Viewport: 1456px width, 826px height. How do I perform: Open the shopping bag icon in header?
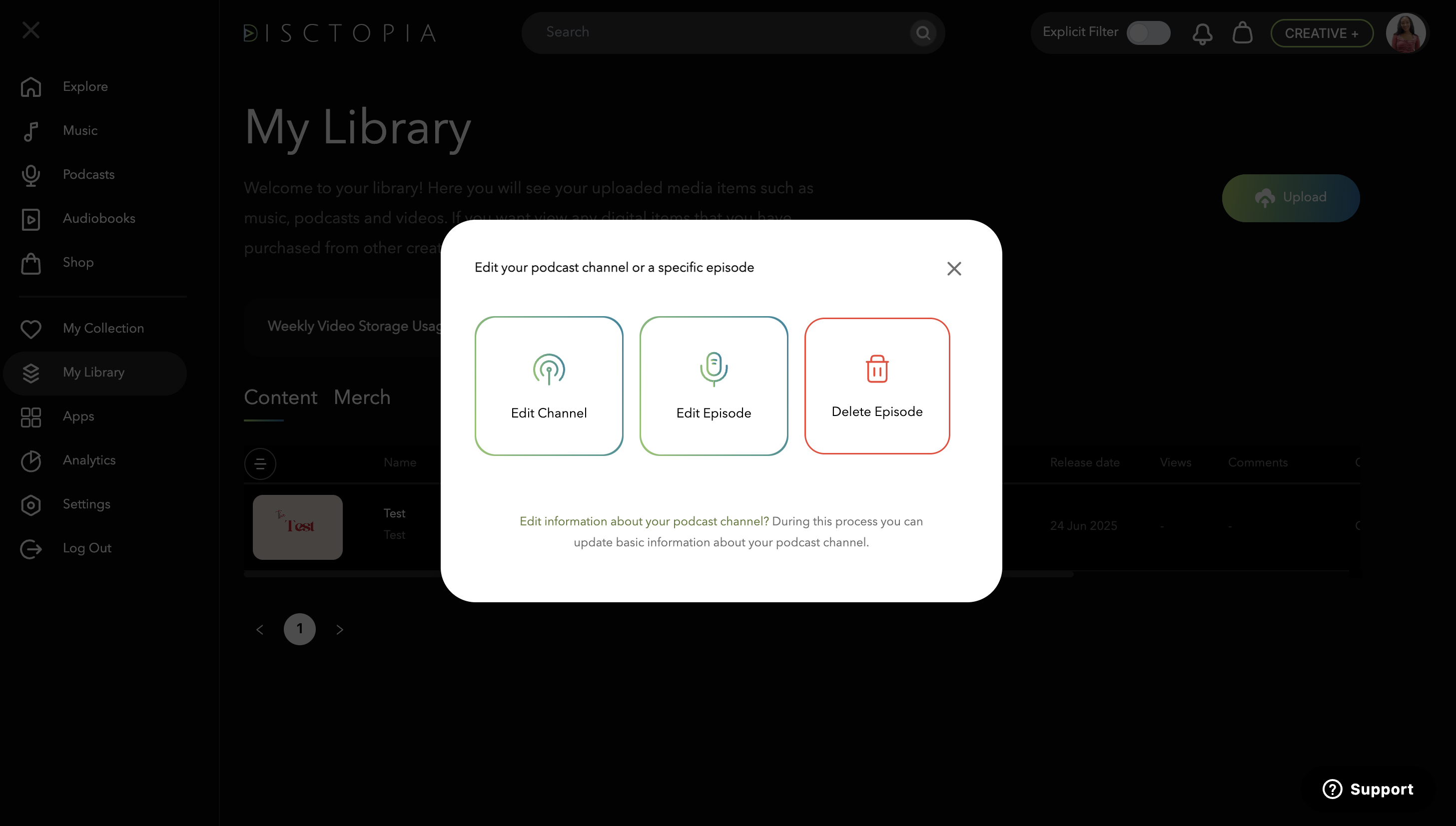1242,32
